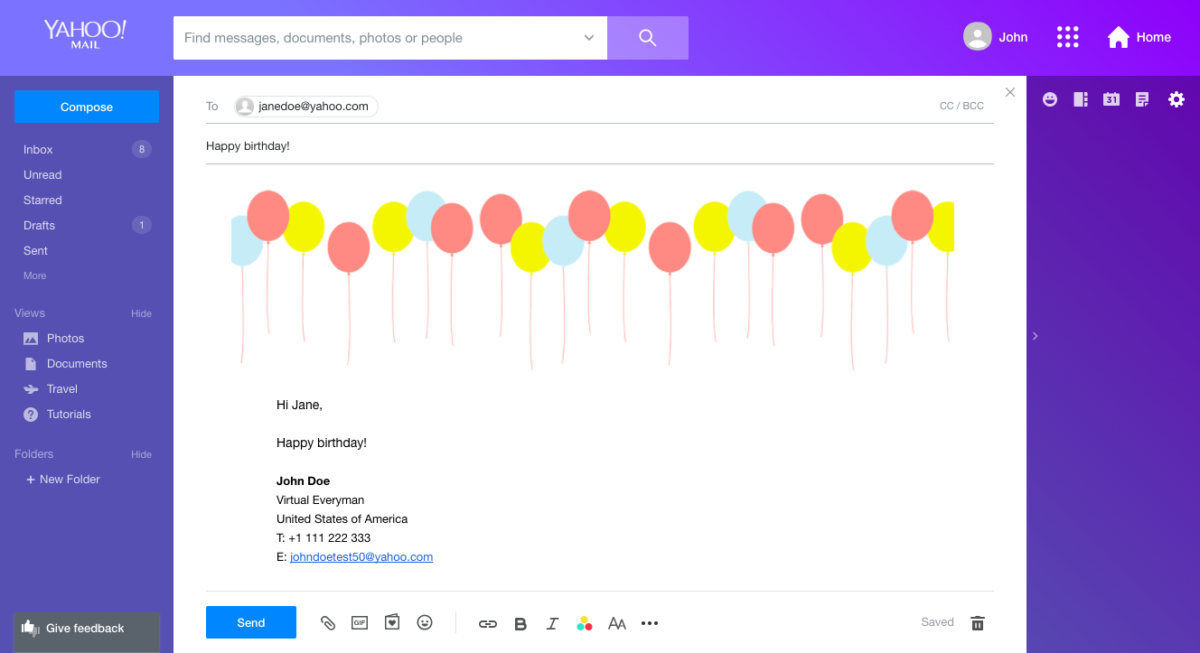This screenshot has height=653, width=1200.
Task: Insert a hyperlink with the link icon
Action: 487,623
